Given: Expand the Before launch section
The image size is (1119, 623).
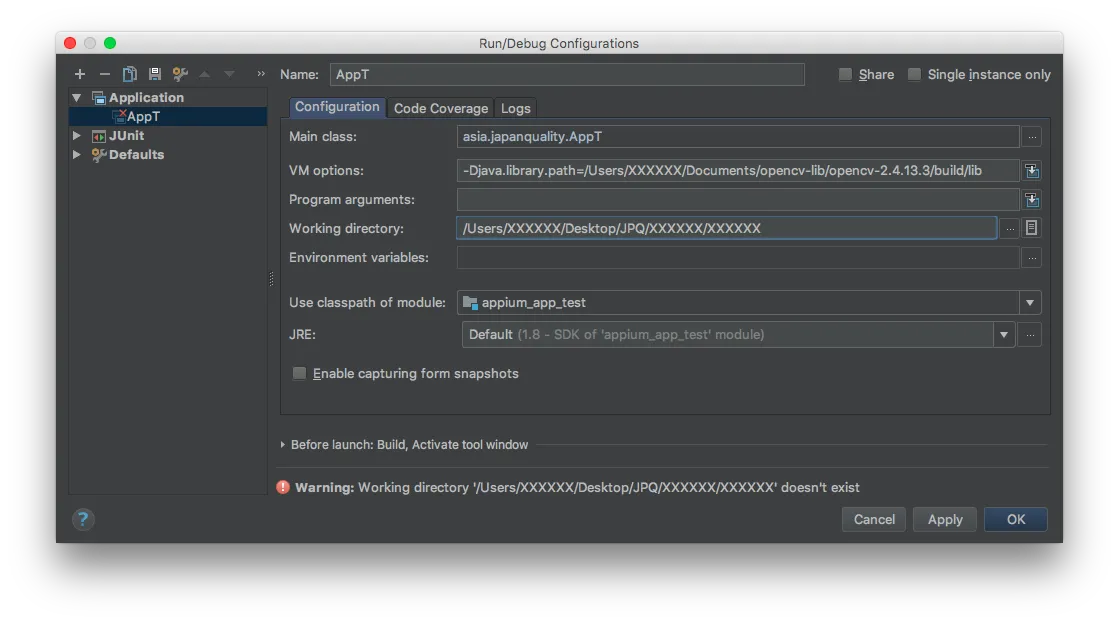Looking at the screenshot, I should click(283, 445).
